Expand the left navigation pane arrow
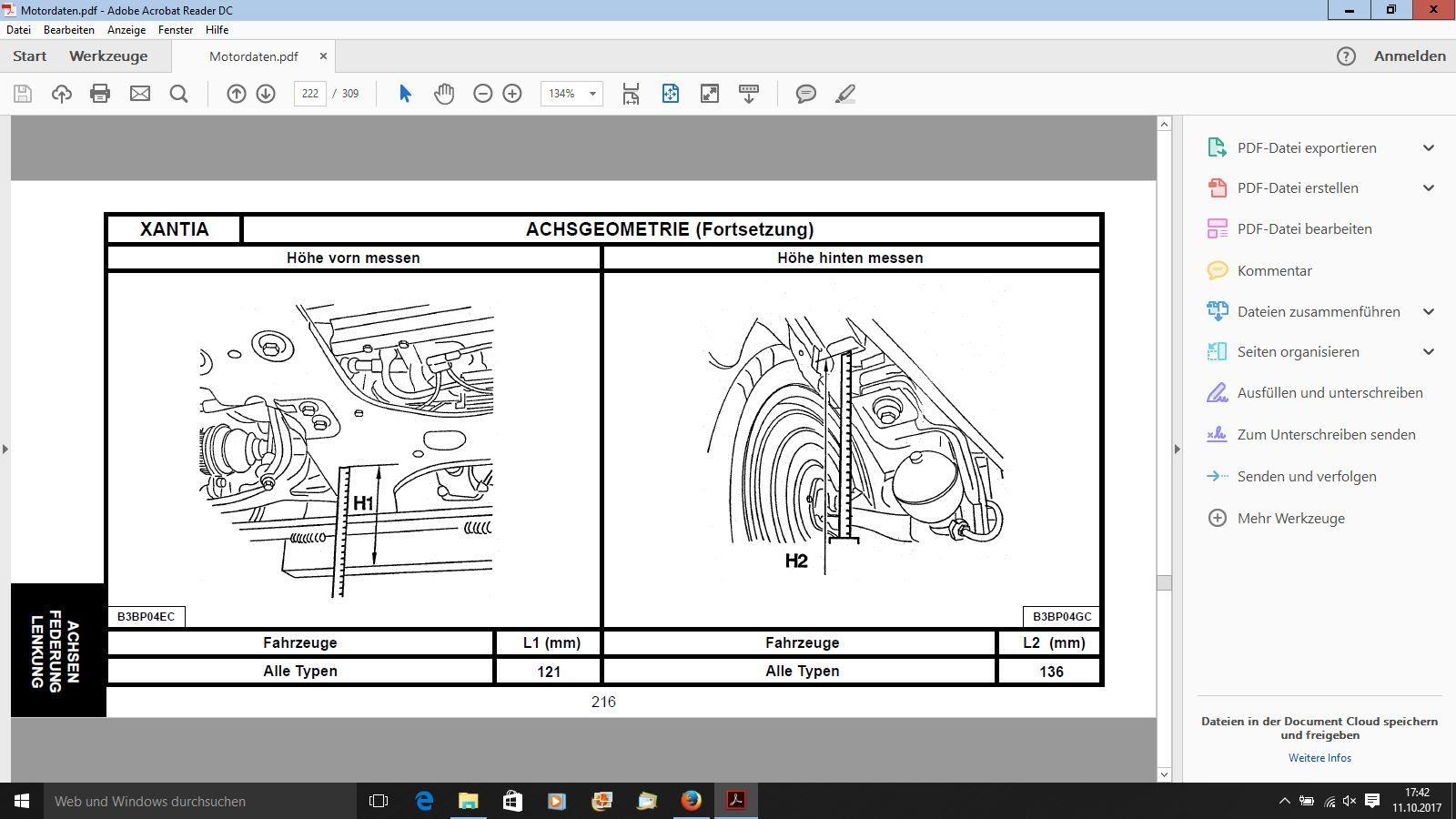The image size is (1456, 819). [5, 449]
